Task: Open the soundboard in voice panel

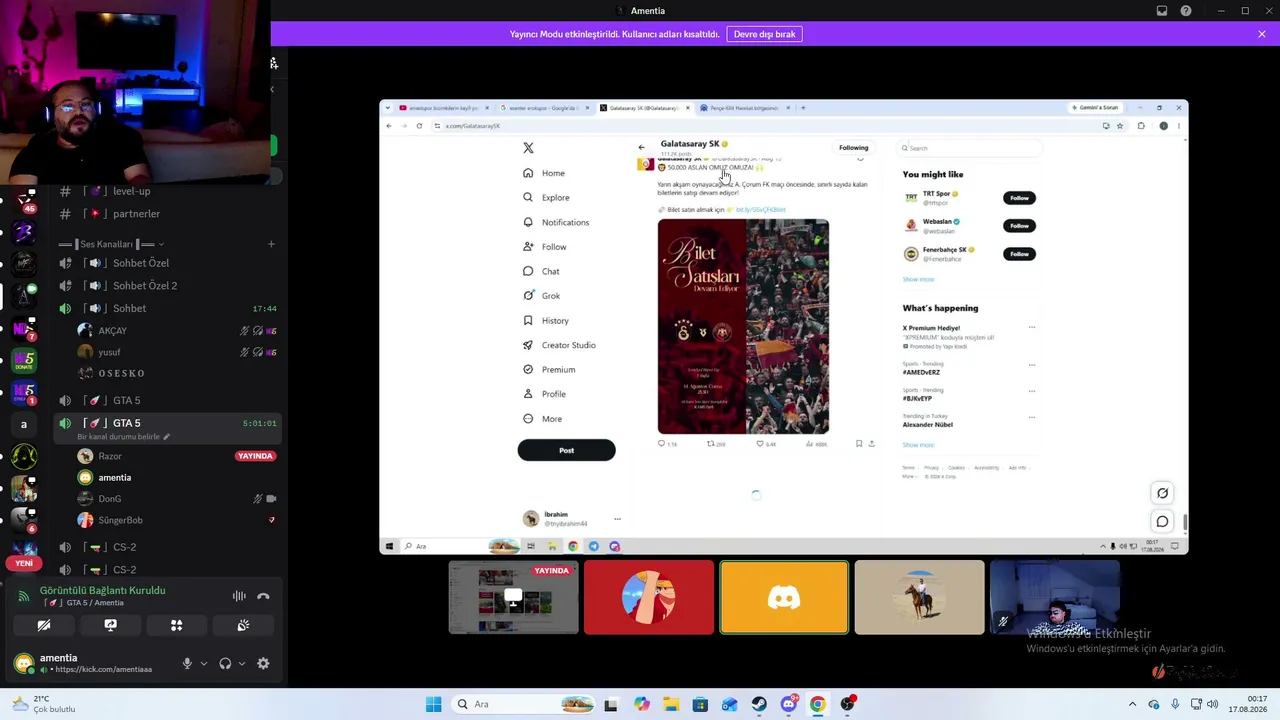Action: (243, 625)
